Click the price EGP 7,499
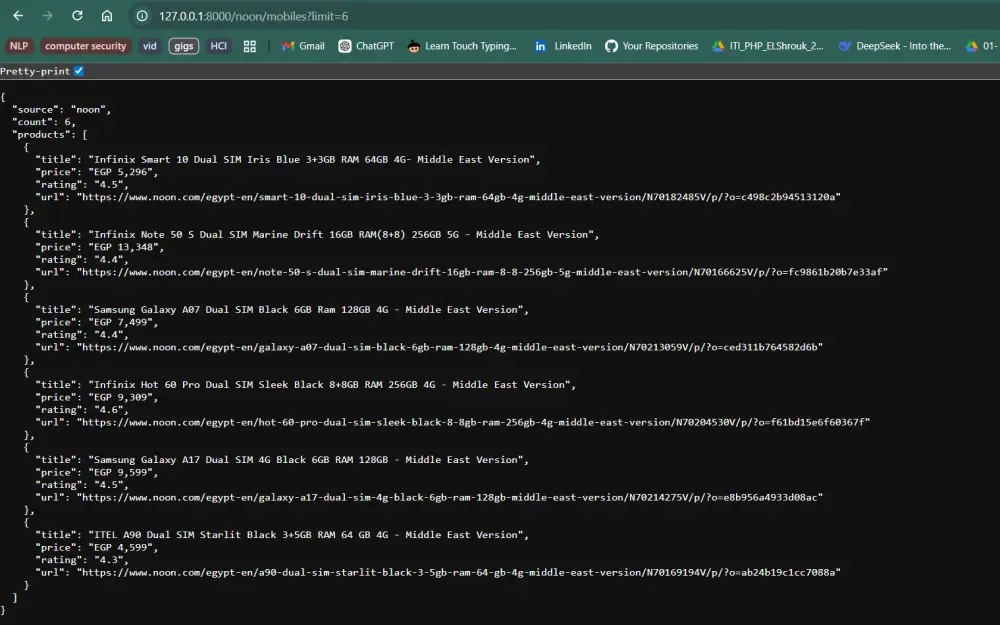The height and width of the screenshot is (625, 1000). pos(123,322)
